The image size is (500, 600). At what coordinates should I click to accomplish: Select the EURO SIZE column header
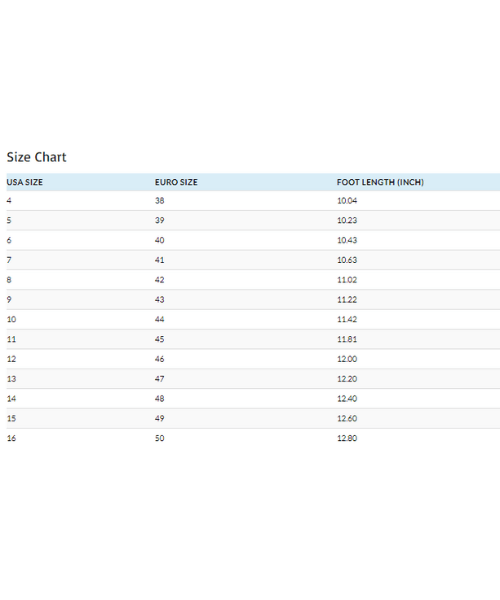tap(176, 182)
